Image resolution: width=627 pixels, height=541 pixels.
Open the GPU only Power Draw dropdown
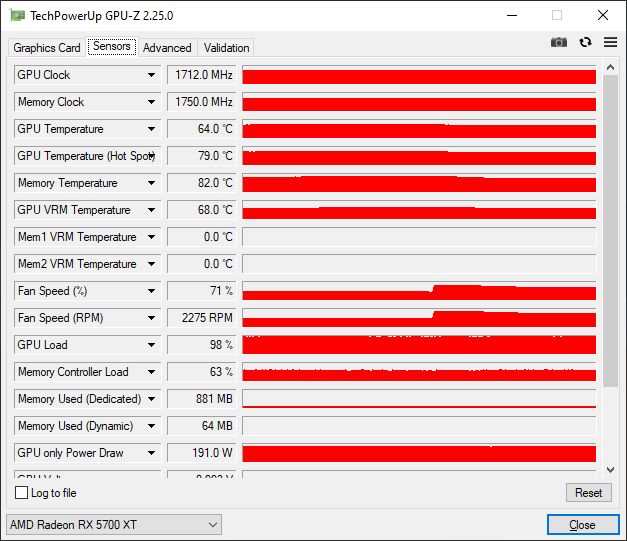click(151, 453)
